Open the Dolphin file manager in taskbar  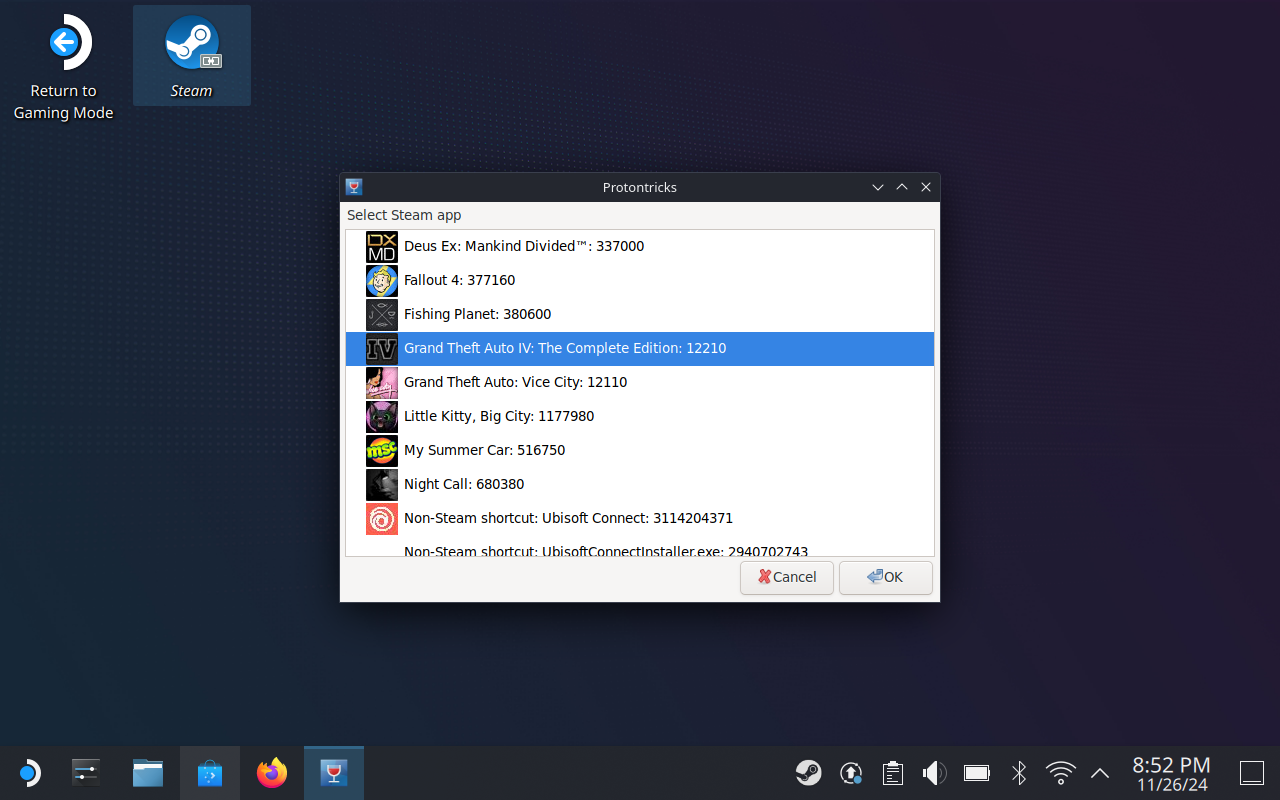tap(148, 773)
